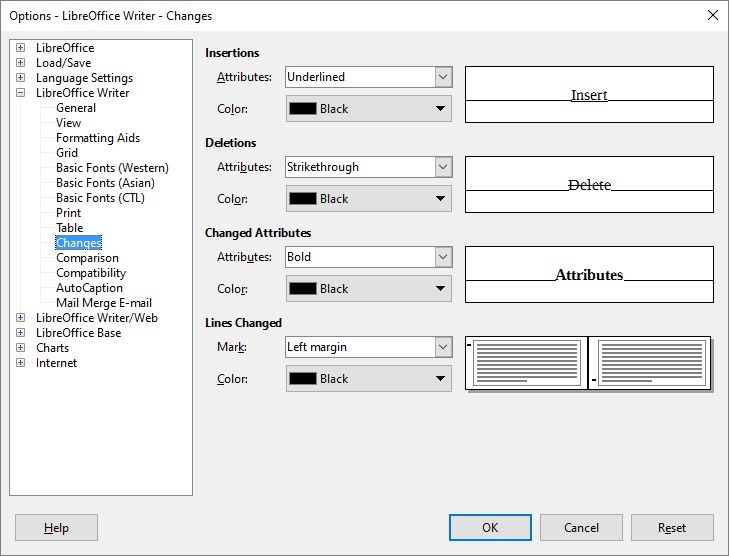Viewport: 729px width, 556px height.
Task: Collapse the LibreOffice Writer tree node
Action: (x=21, y=93)
